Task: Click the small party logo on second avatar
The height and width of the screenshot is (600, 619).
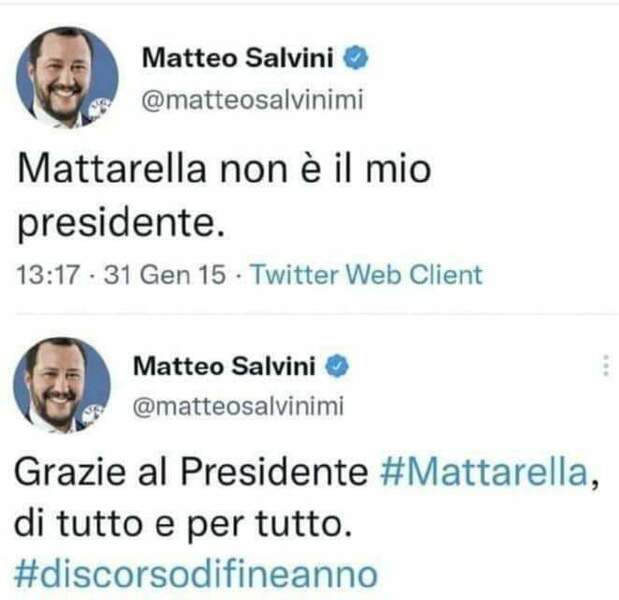Action: [94, 410]
